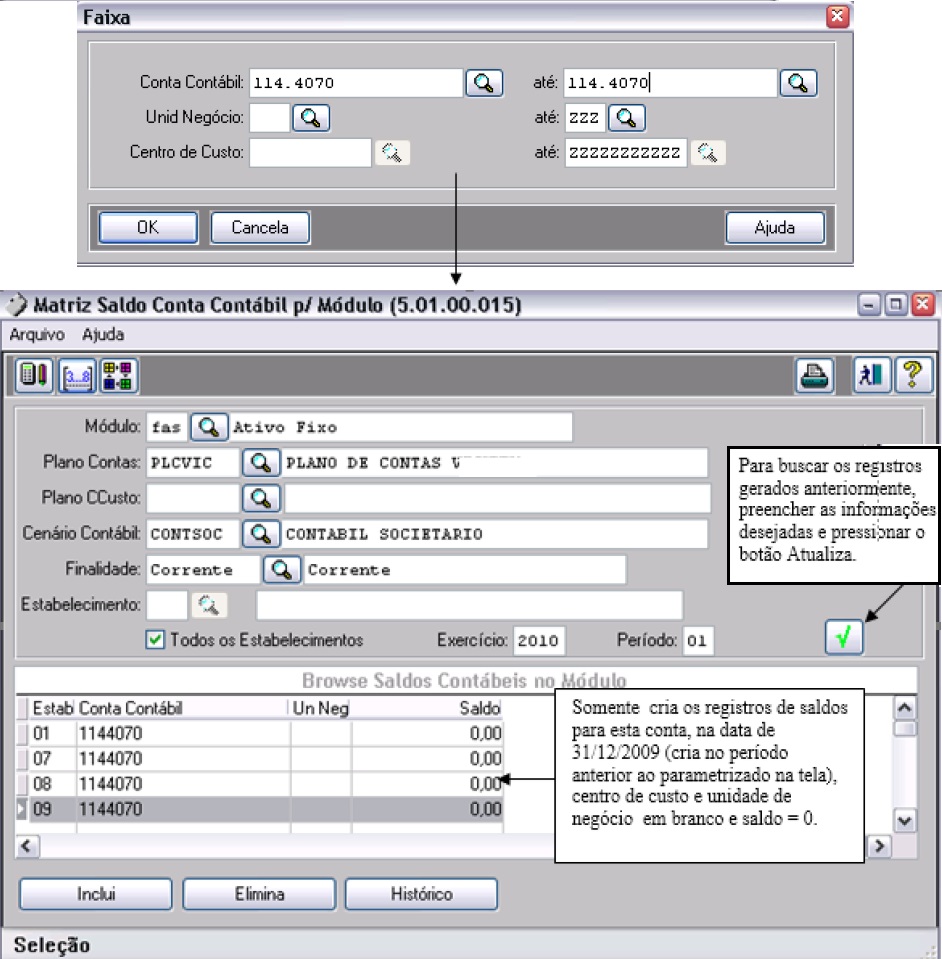942x959 pixels.
Task: Open help question mark icon
Action: 913,375
